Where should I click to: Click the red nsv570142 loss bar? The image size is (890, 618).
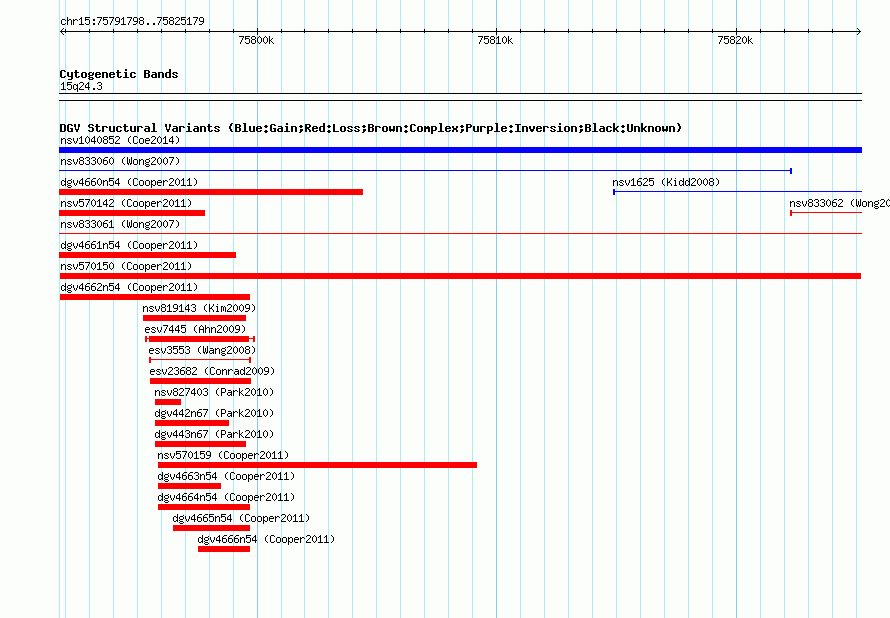pos(132,213)
